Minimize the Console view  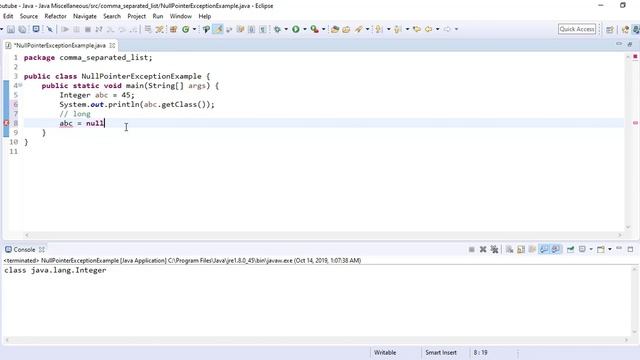[619, 249]
